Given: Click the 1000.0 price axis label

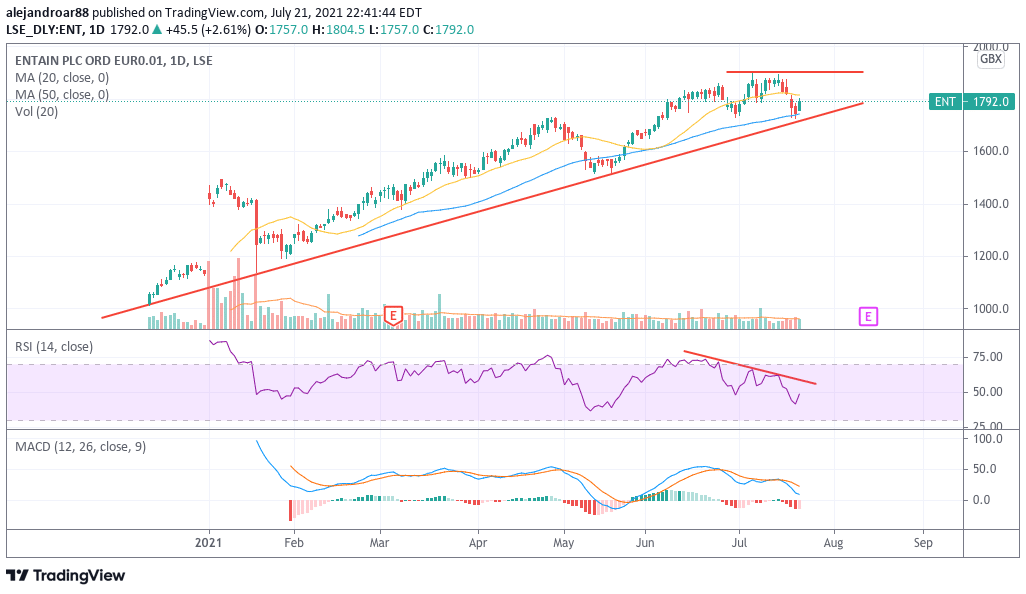Looking at the screenshot, I should 991,308.
